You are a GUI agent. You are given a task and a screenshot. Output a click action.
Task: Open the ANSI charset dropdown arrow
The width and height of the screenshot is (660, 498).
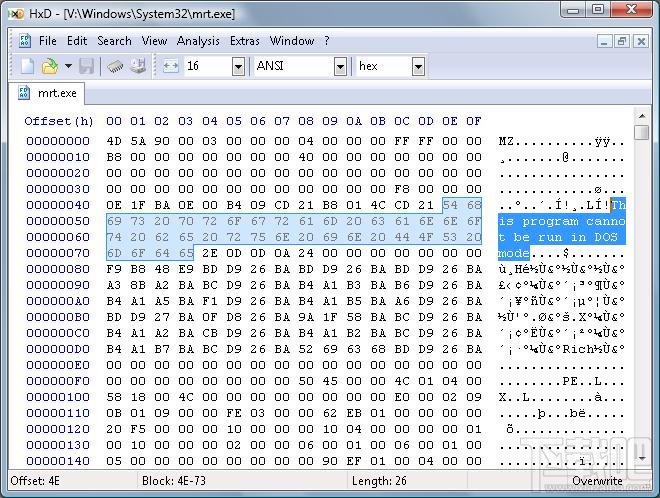[x=340, y=67]
